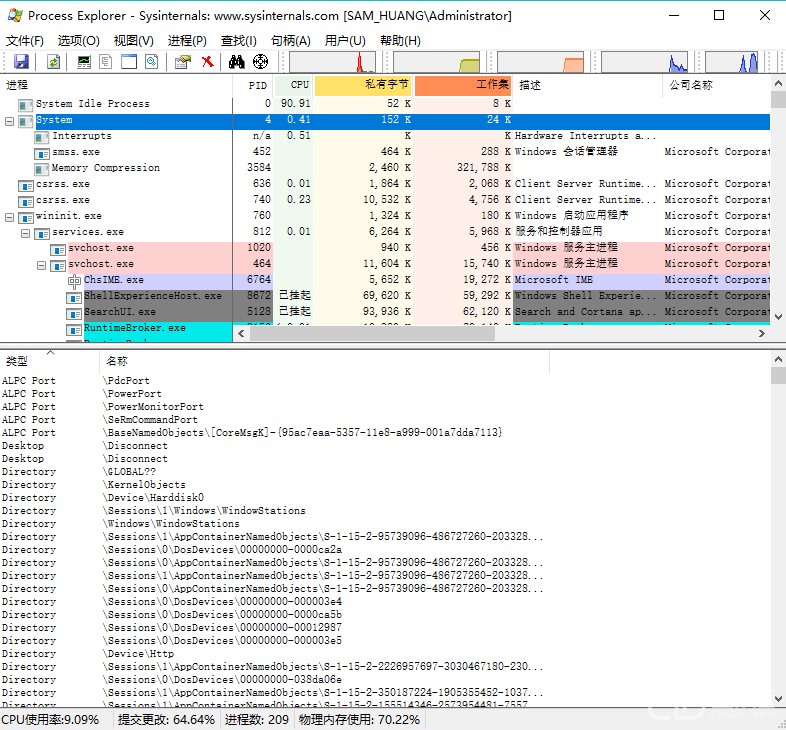Screen dimensions: 786x730
Task: Click the CPU usage mini graph
Action: click(332, 62)
